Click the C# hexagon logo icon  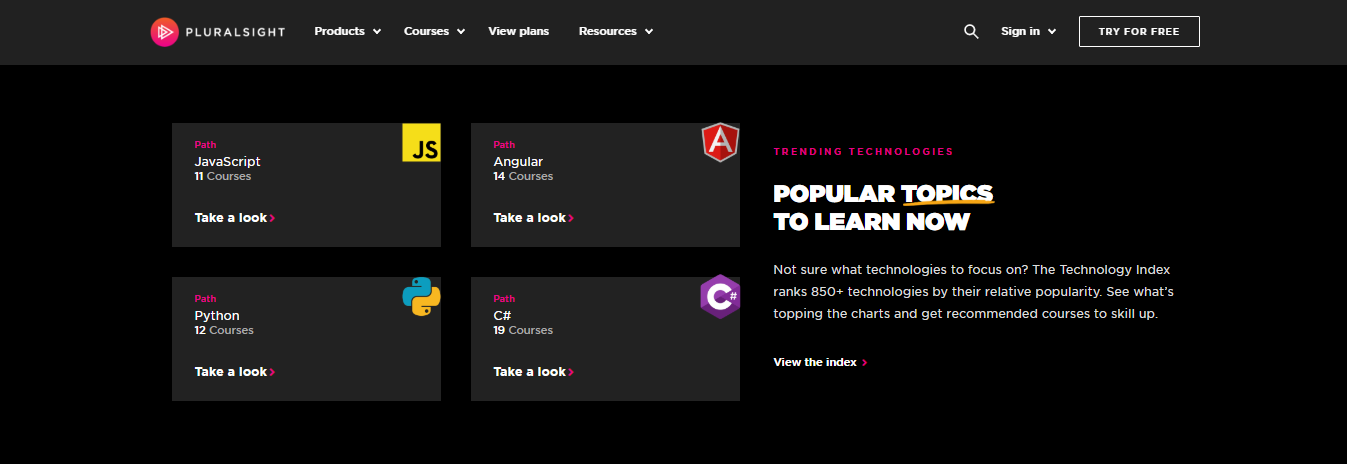[x=720, y=297]
